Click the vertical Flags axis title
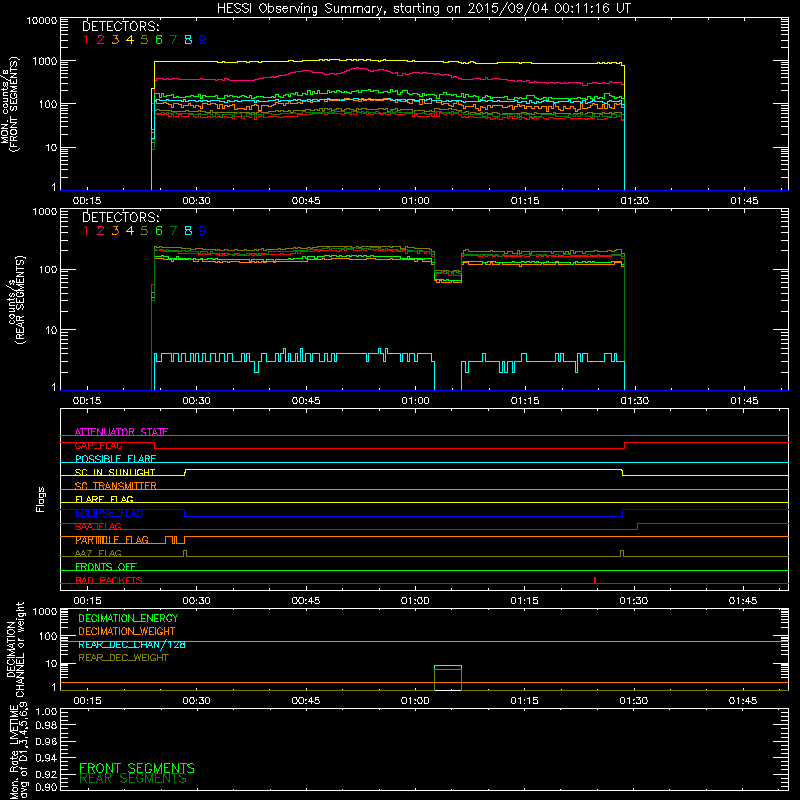Viewport: 800px width, 800px height. tap(41, 499)
